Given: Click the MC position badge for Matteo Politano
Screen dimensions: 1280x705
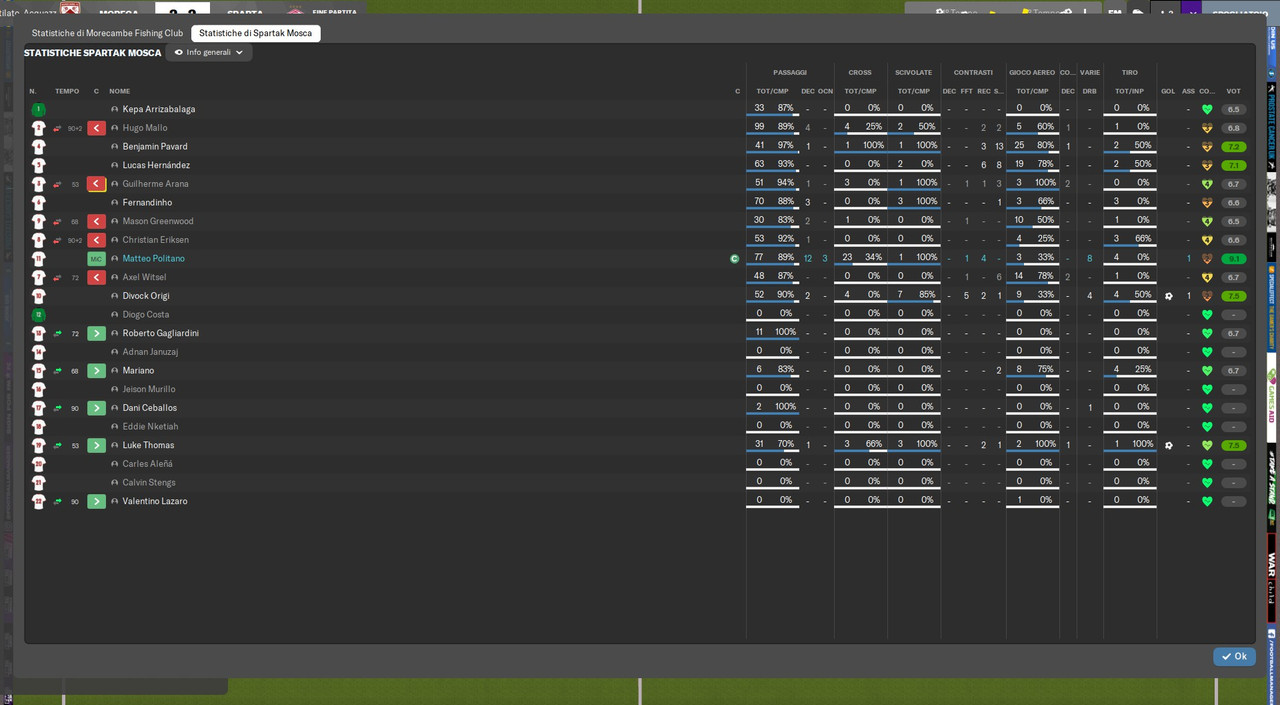Looking at the screenshot, I should pyautogui.click(x=96, y=259).
